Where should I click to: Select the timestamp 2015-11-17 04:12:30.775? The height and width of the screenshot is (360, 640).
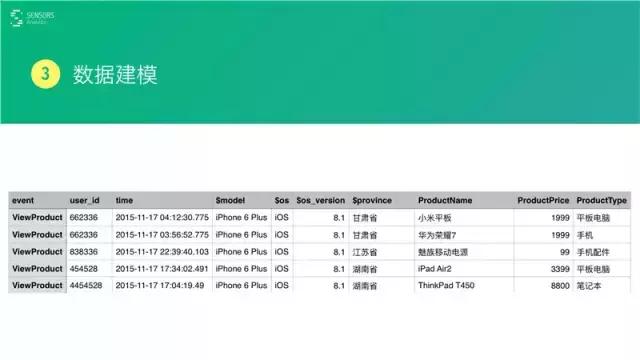tap(162, 218)
